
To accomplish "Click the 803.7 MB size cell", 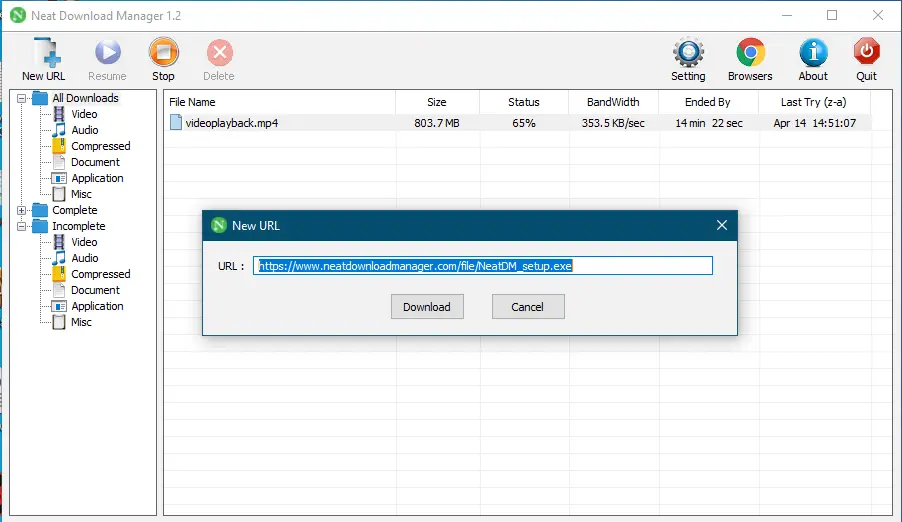I will 437,123.
